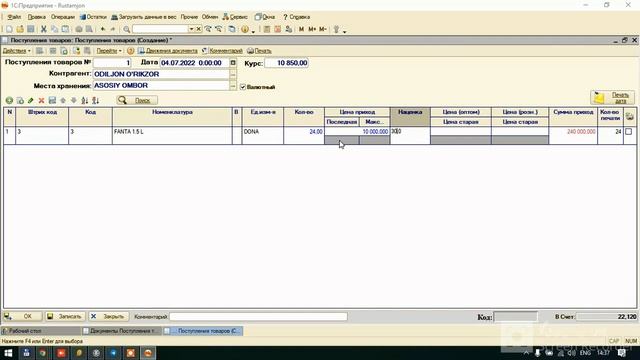
Task: Click the Cut scissors icon
Action: [44, 29]
